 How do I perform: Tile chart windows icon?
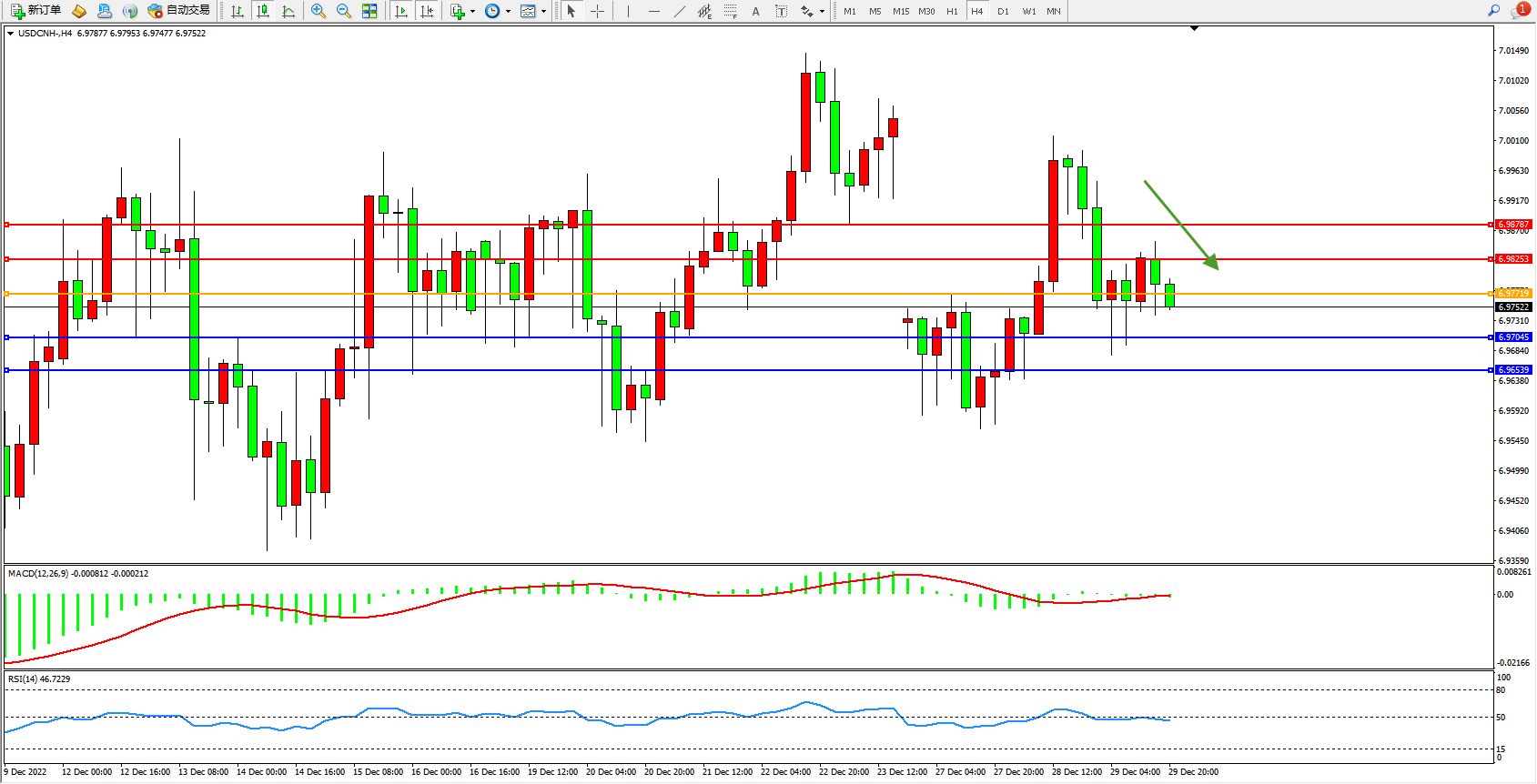point(369,11)
